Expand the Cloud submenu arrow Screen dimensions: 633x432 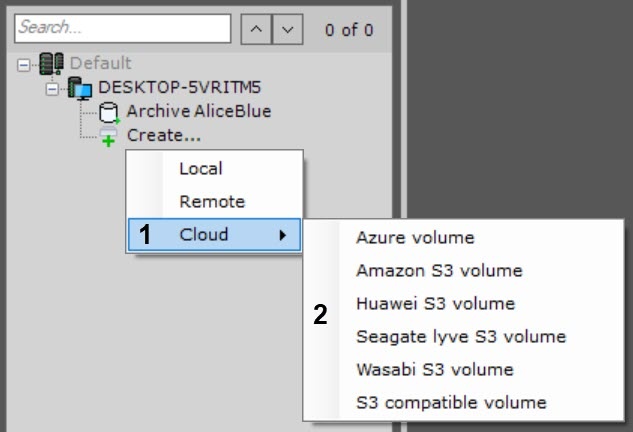tap(283, 235)
